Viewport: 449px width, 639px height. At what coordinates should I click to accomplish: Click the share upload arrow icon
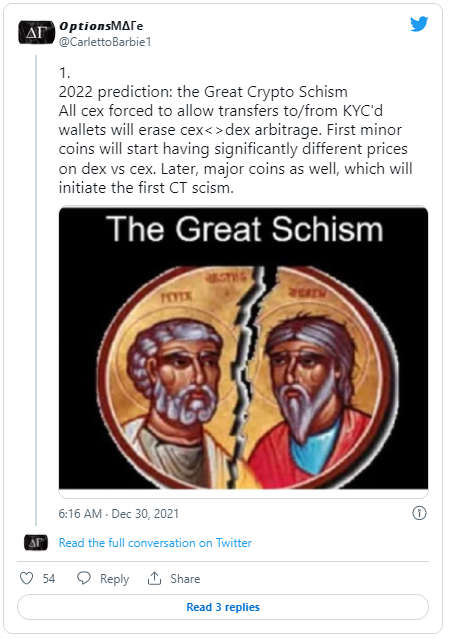[x=154, y=578]
